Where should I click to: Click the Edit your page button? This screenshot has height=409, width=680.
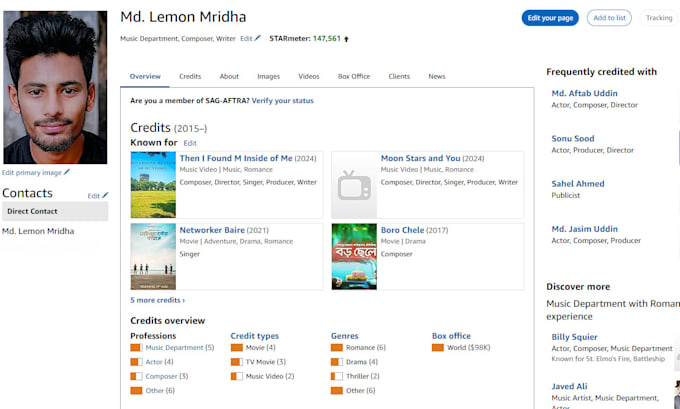point(550,18)
